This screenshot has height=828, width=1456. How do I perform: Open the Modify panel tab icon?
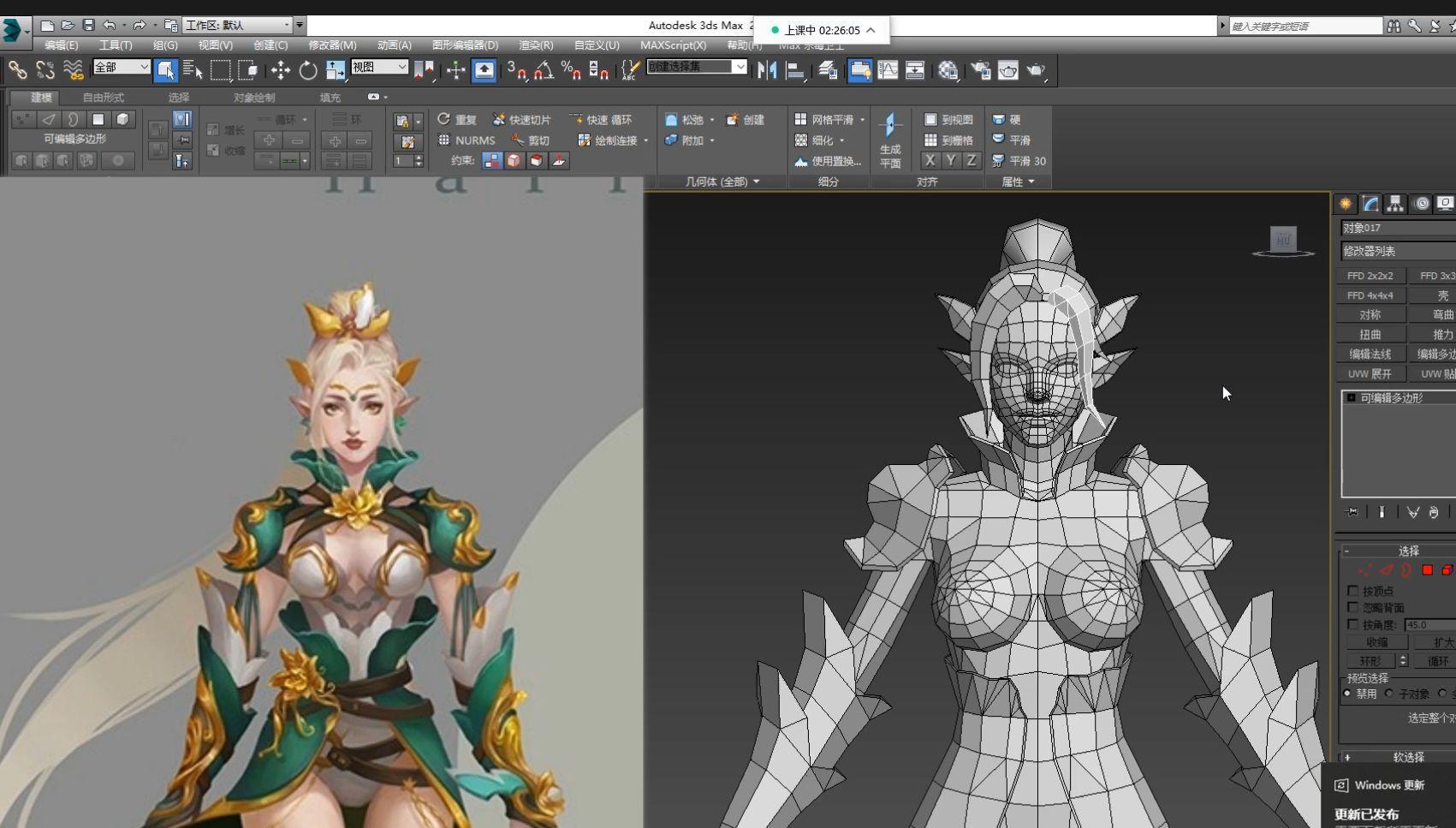click(1370, 203)
